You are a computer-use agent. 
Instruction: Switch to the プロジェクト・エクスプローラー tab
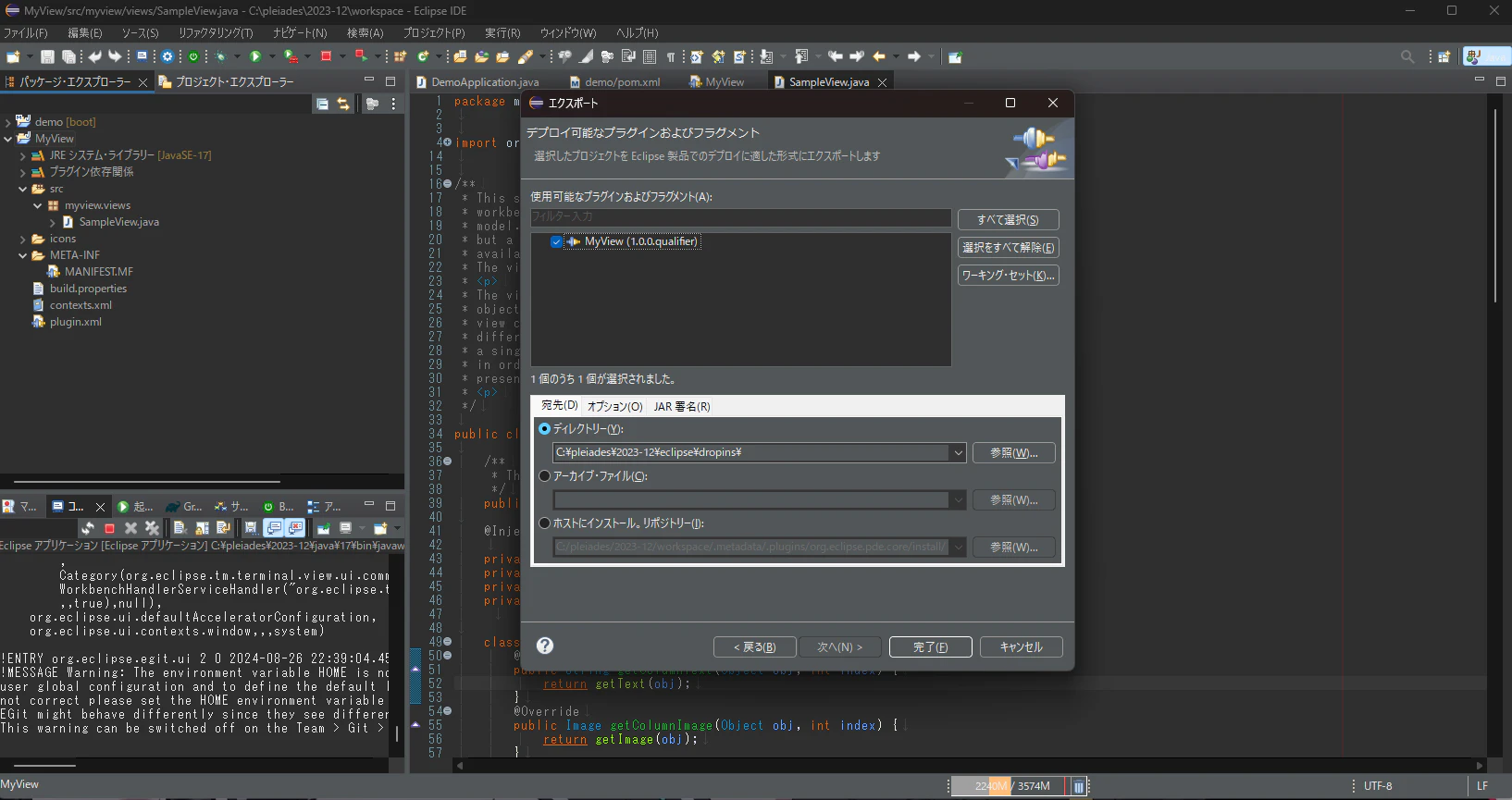[x=226, y=82]
